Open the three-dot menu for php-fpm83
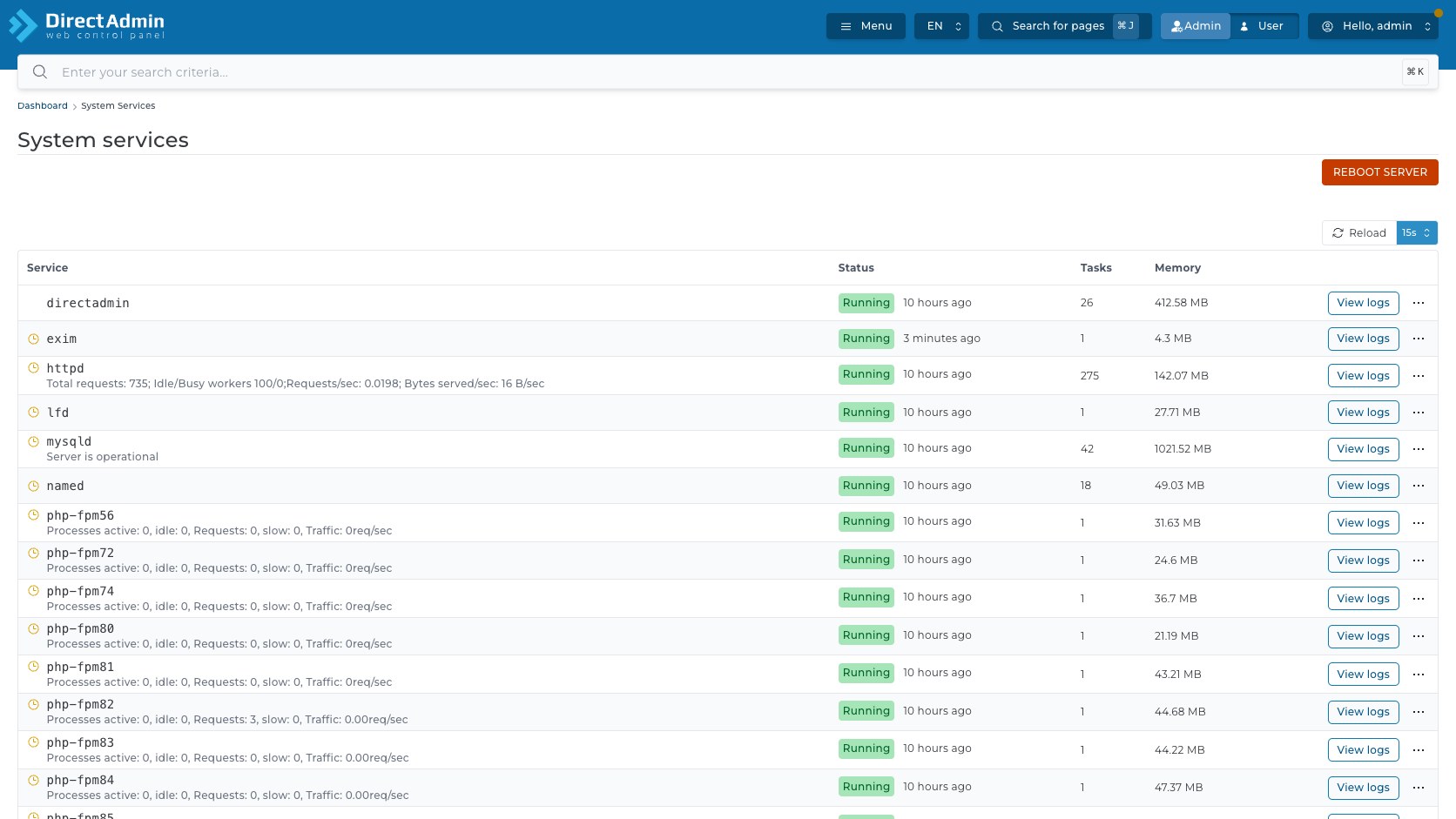This screenshot has height=819, width=1456. [1419, 750]
